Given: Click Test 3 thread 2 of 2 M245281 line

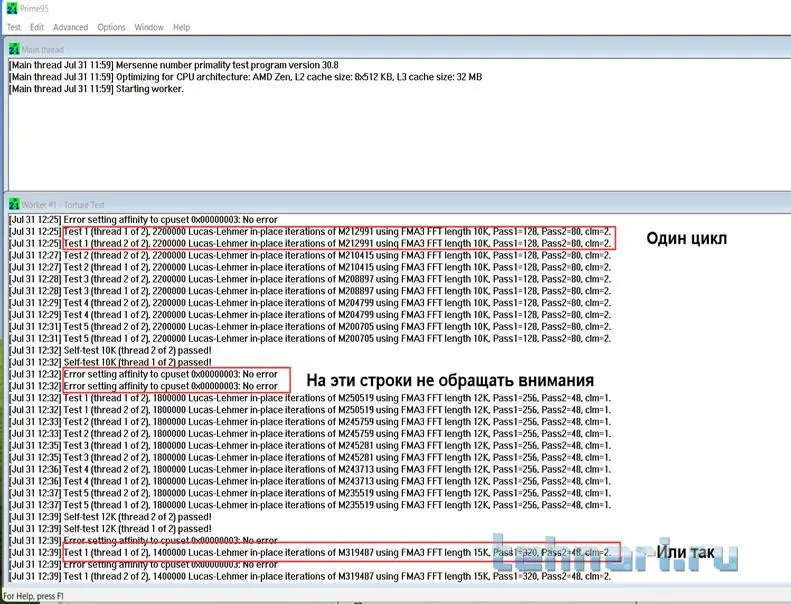Looking at the screenshot, I should 310,458.
